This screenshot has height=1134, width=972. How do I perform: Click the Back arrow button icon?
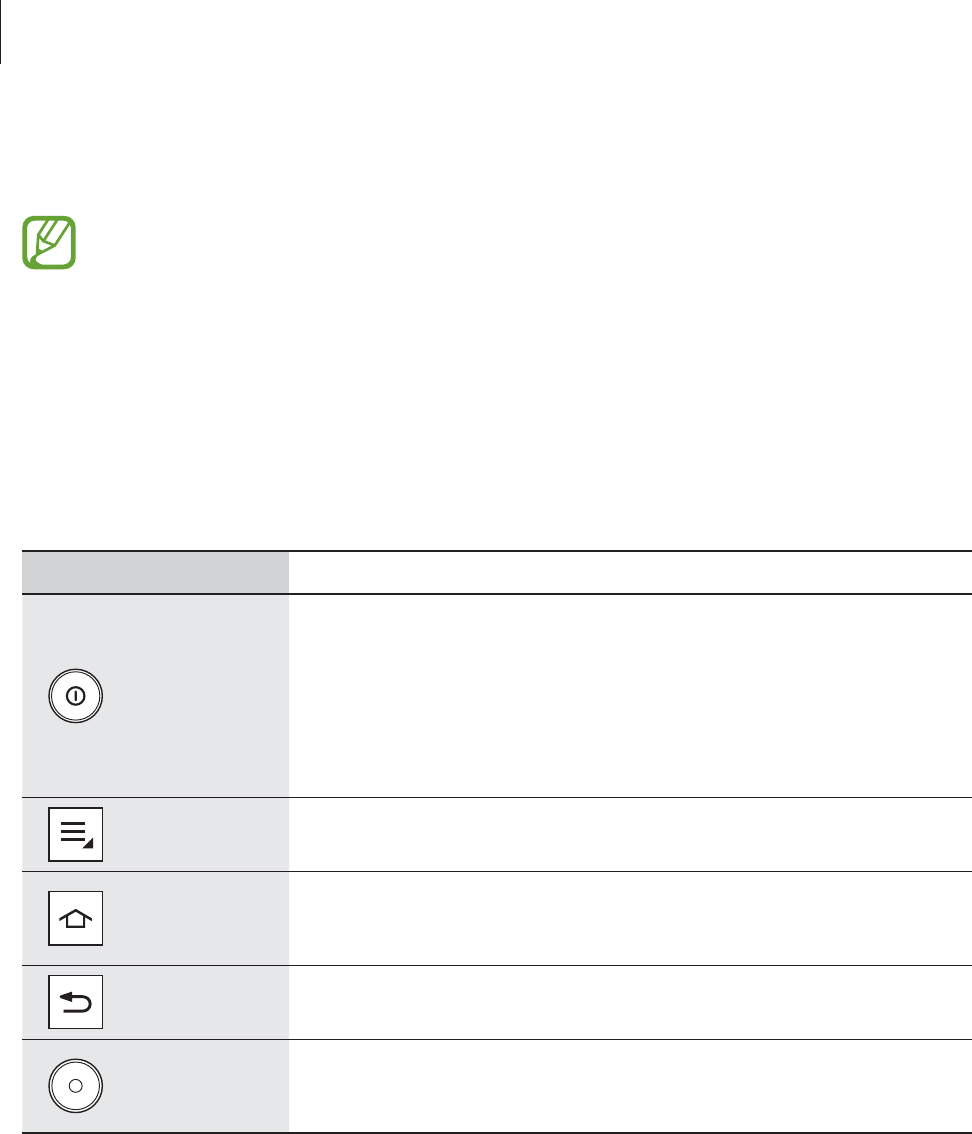[x=76, y=1002]
